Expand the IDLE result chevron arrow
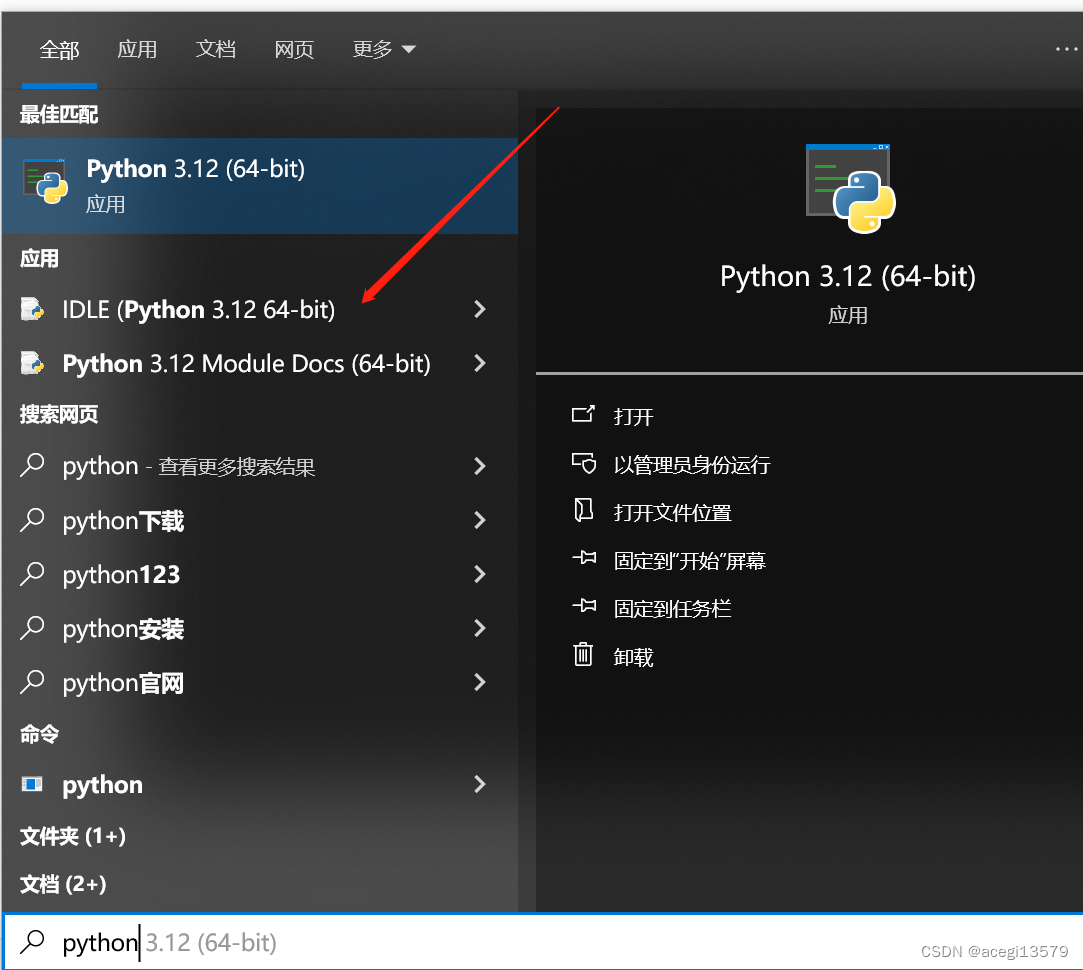Viewport: 1083px width, 970px height. pos(480,309)
